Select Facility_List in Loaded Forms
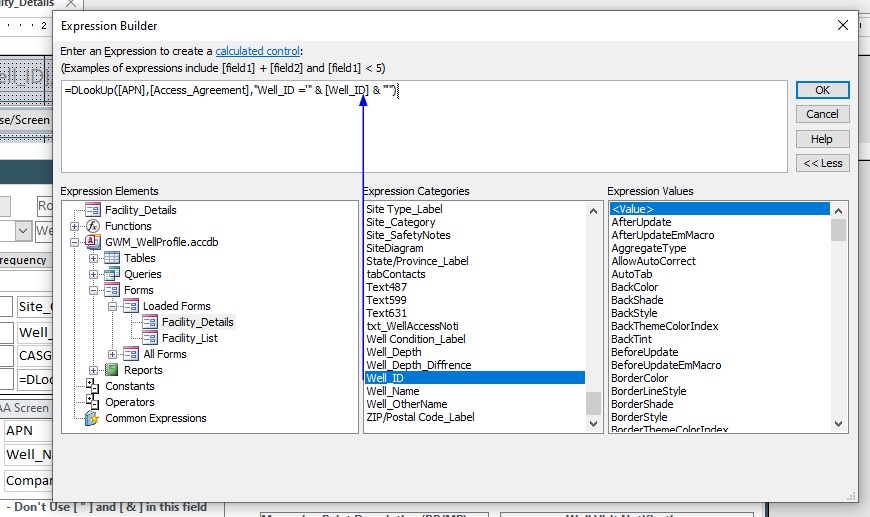The image size is (870, 517). (189, 338)
